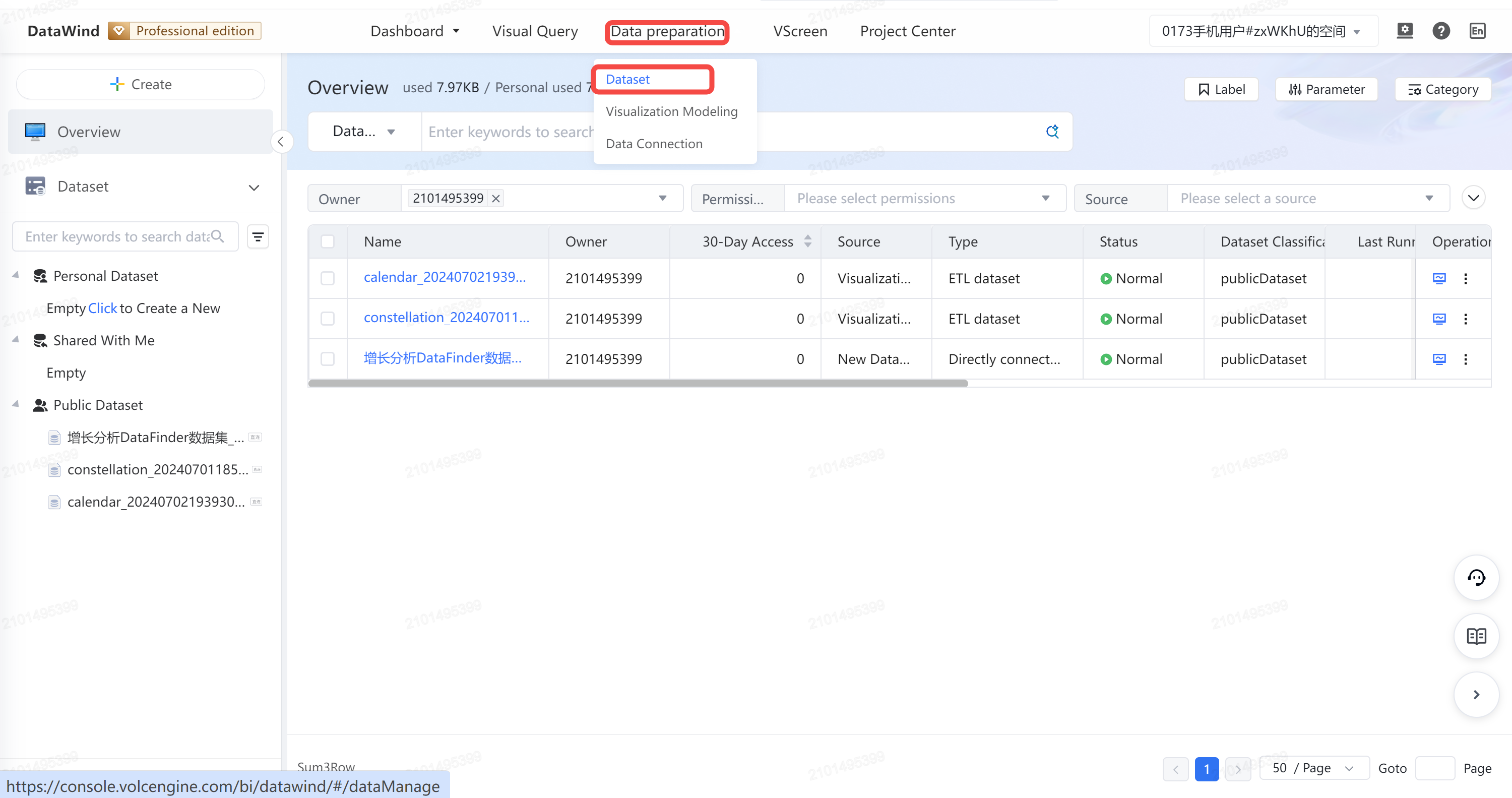Image resolution: width=1512 pixels, height=798 pixels.
Task: Toggle the select-all header checkbox
Action: point(328,241)
